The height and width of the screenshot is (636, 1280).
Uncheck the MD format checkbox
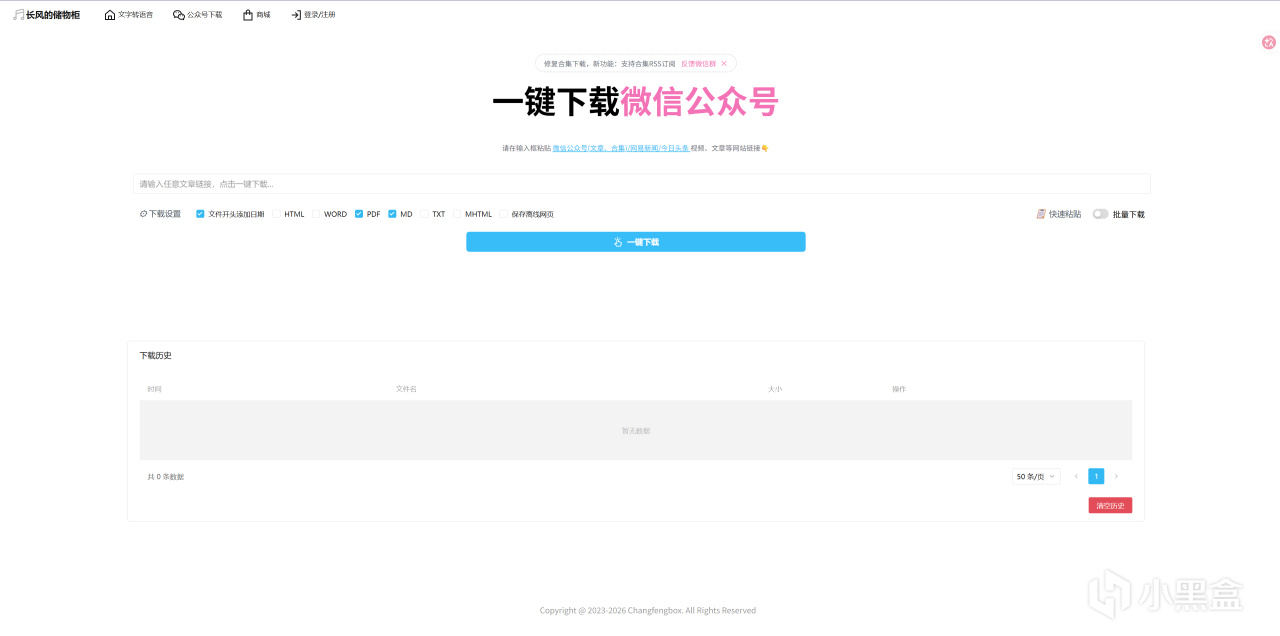[392, 214]
